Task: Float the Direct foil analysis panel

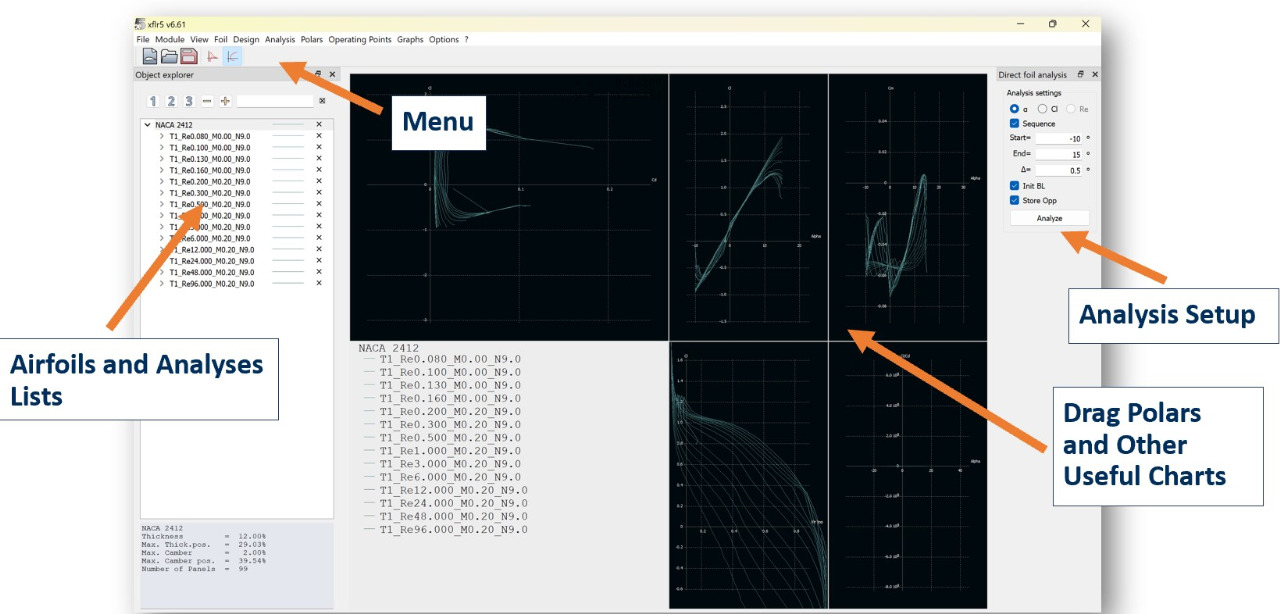Action: [1080, 75]
